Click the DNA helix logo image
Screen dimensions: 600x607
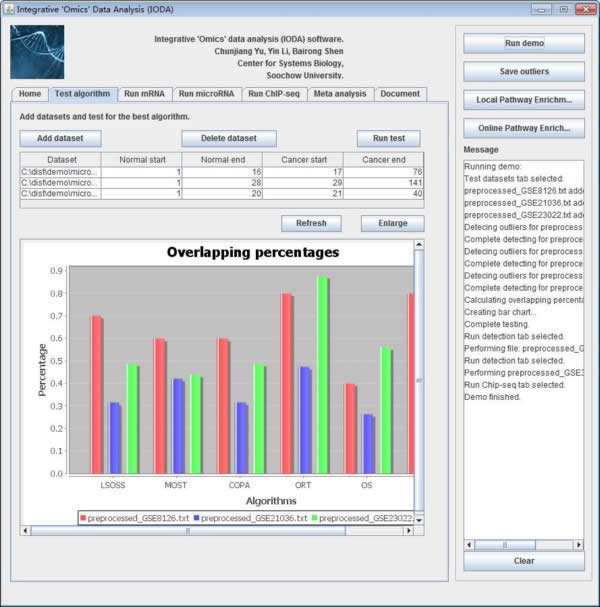[37, 52]
